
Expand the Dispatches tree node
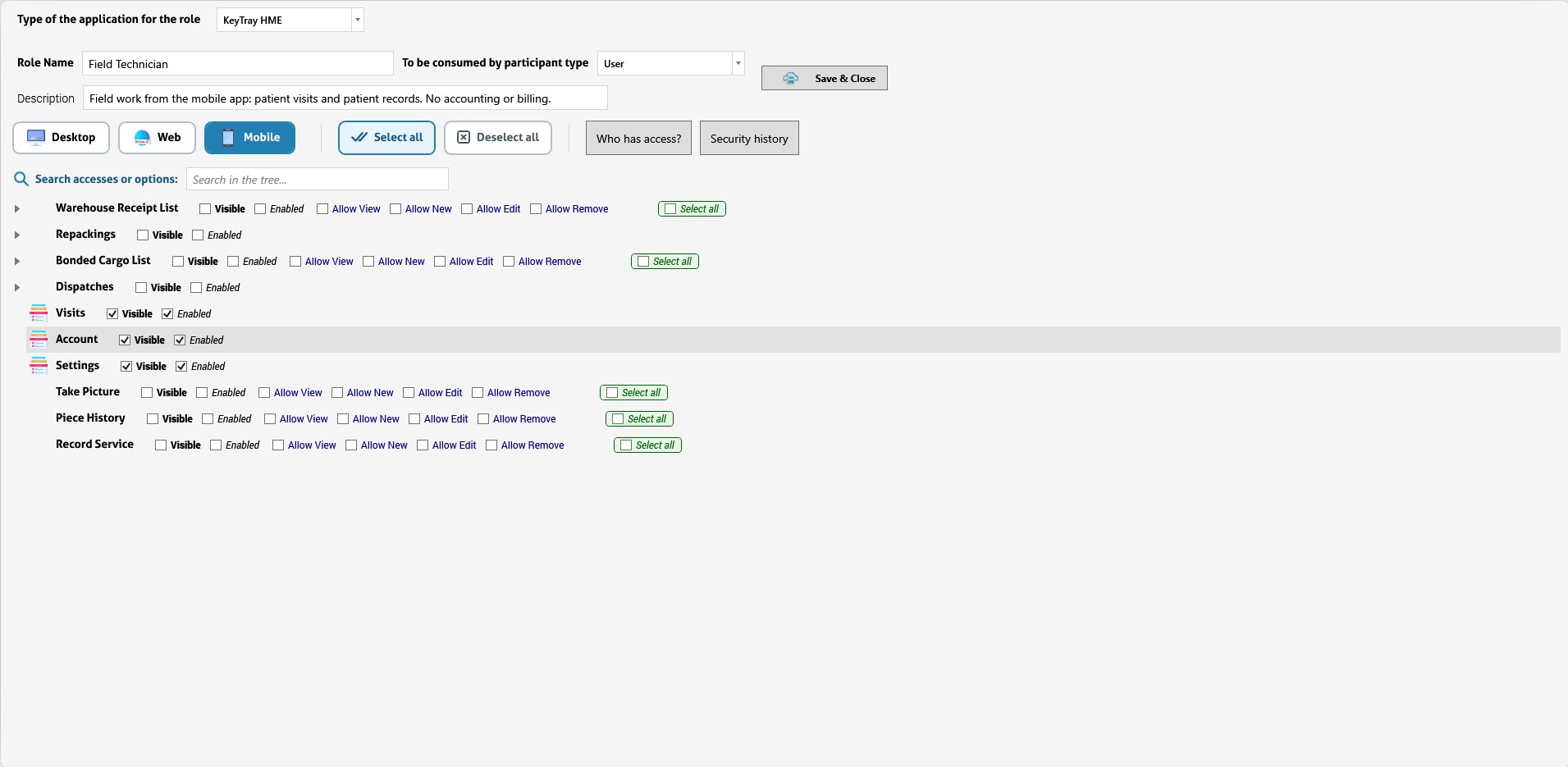click(x=17, y=288)
